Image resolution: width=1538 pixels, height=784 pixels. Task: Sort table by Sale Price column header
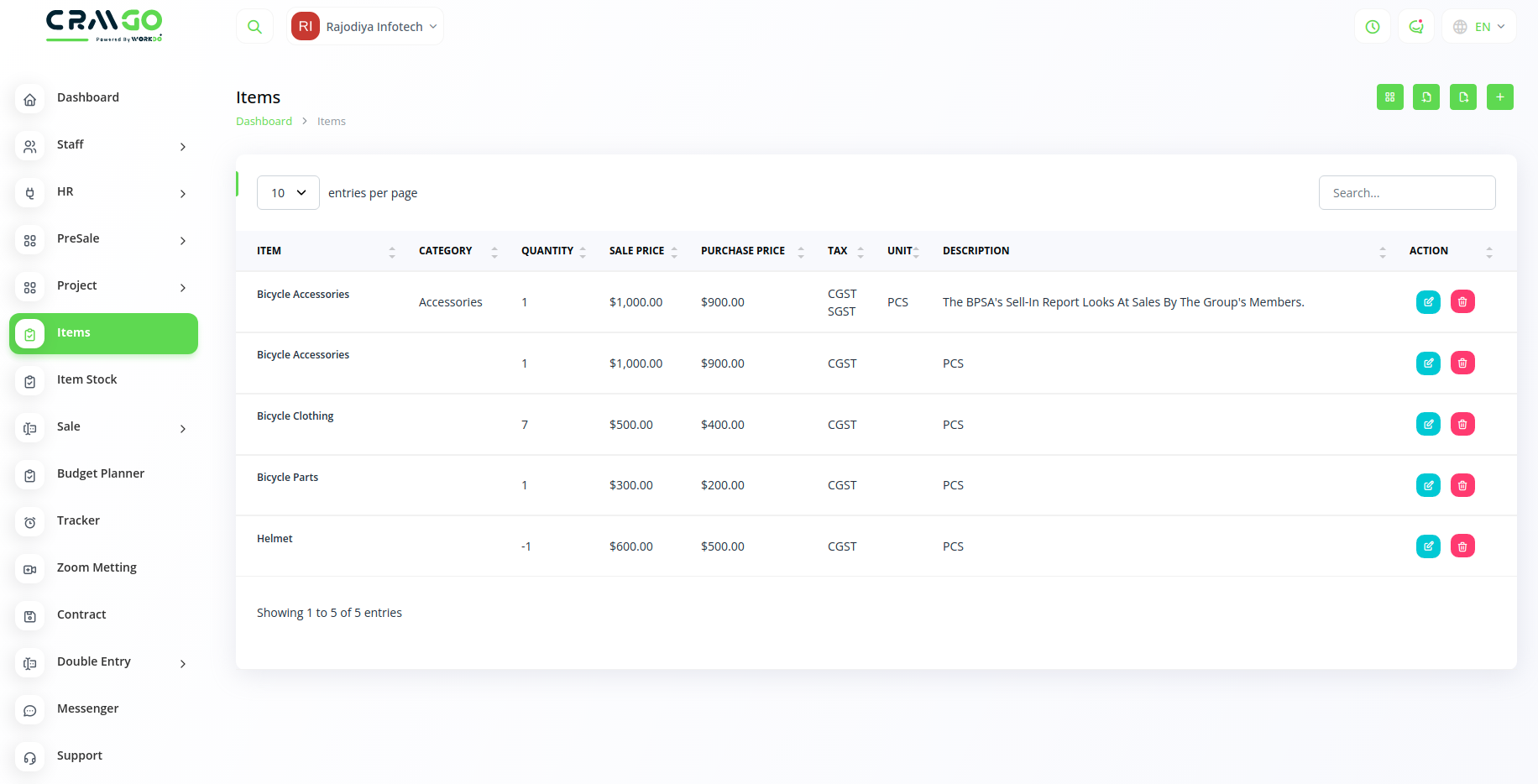pyautogui.click(x=636, y=251)
